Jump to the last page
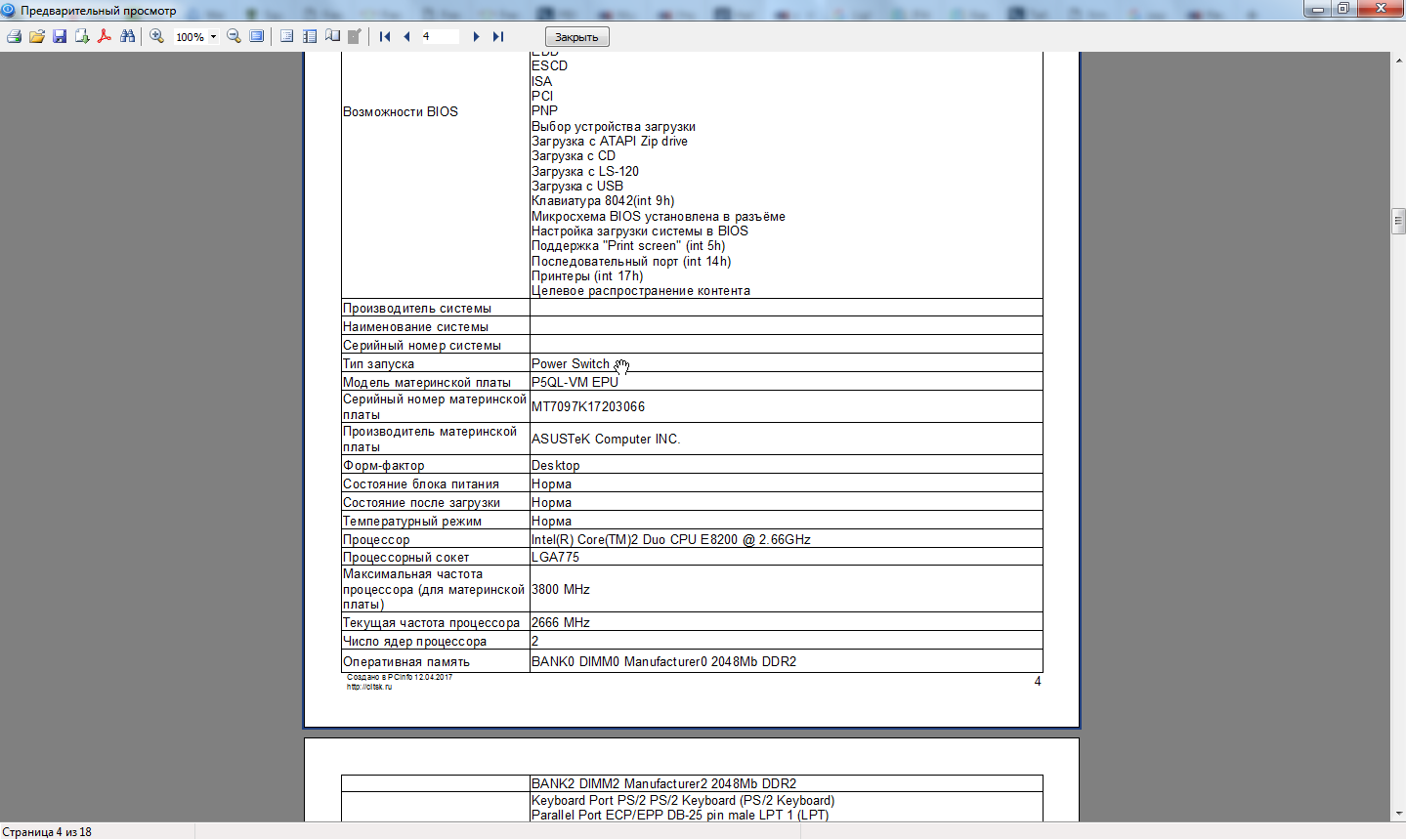This screenshot has height=840, width=1406. click(498, 36)
